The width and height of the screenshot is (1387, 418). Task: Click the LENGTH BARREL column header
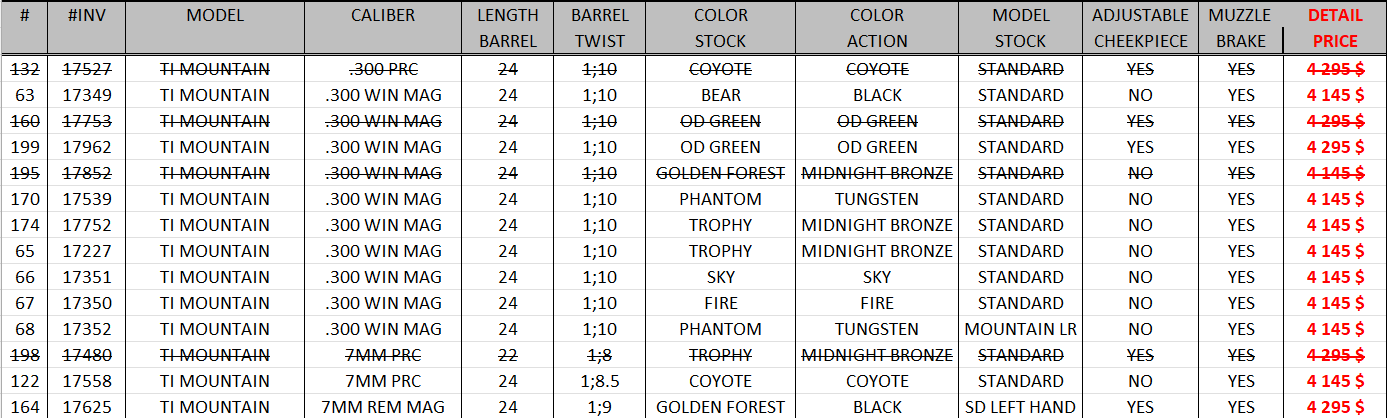point(508,28)
